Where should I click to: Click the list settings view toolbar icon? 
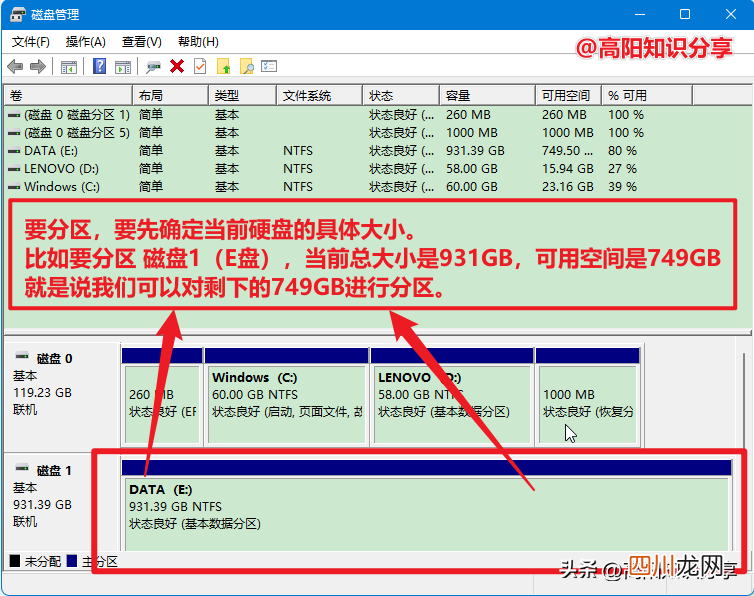269,66
